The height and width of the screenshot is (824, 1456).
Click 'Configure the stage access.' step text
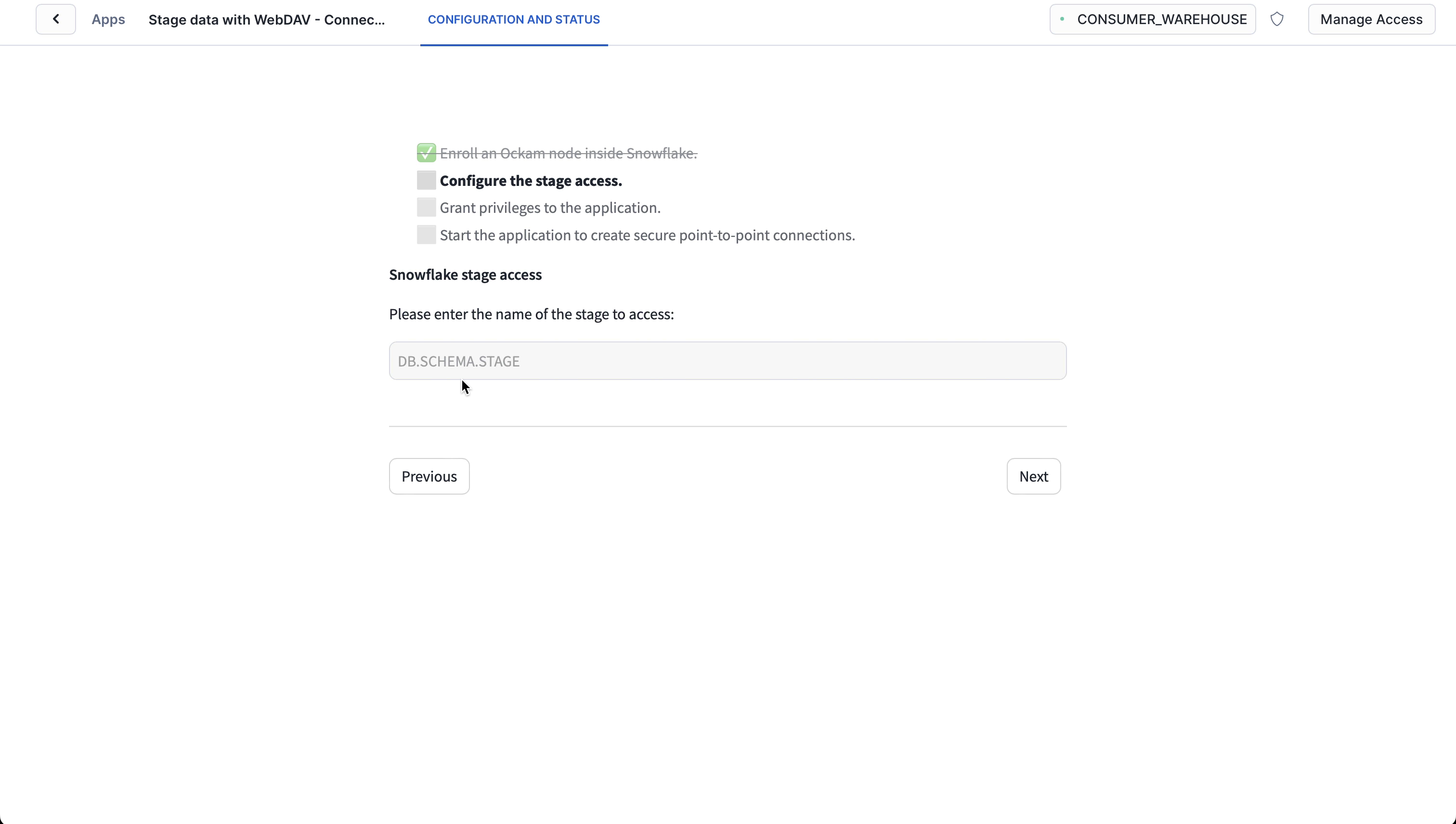pyautogui.click(x=531, y=181)
